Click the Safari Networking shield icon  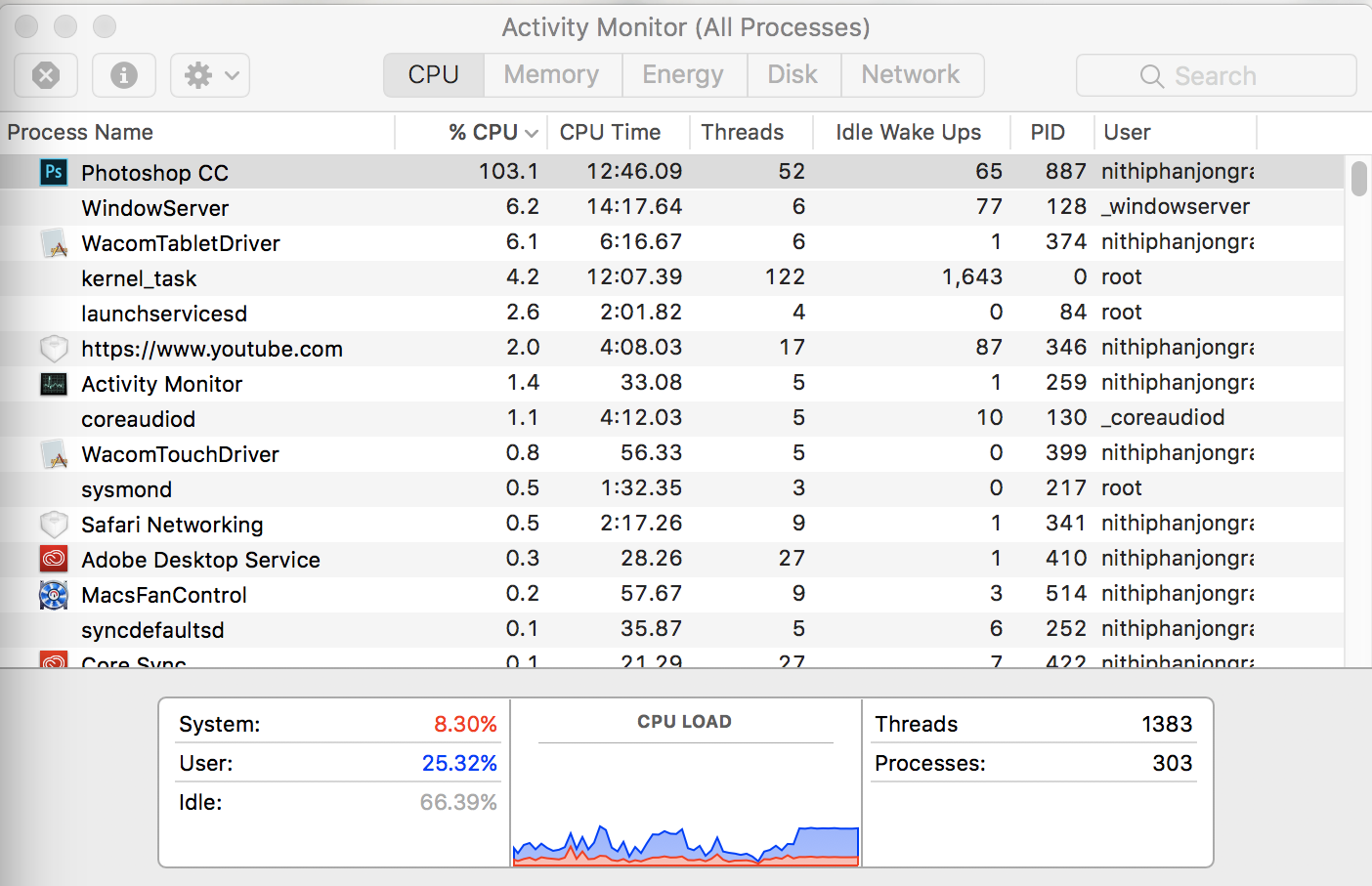(x=54, y=524)
